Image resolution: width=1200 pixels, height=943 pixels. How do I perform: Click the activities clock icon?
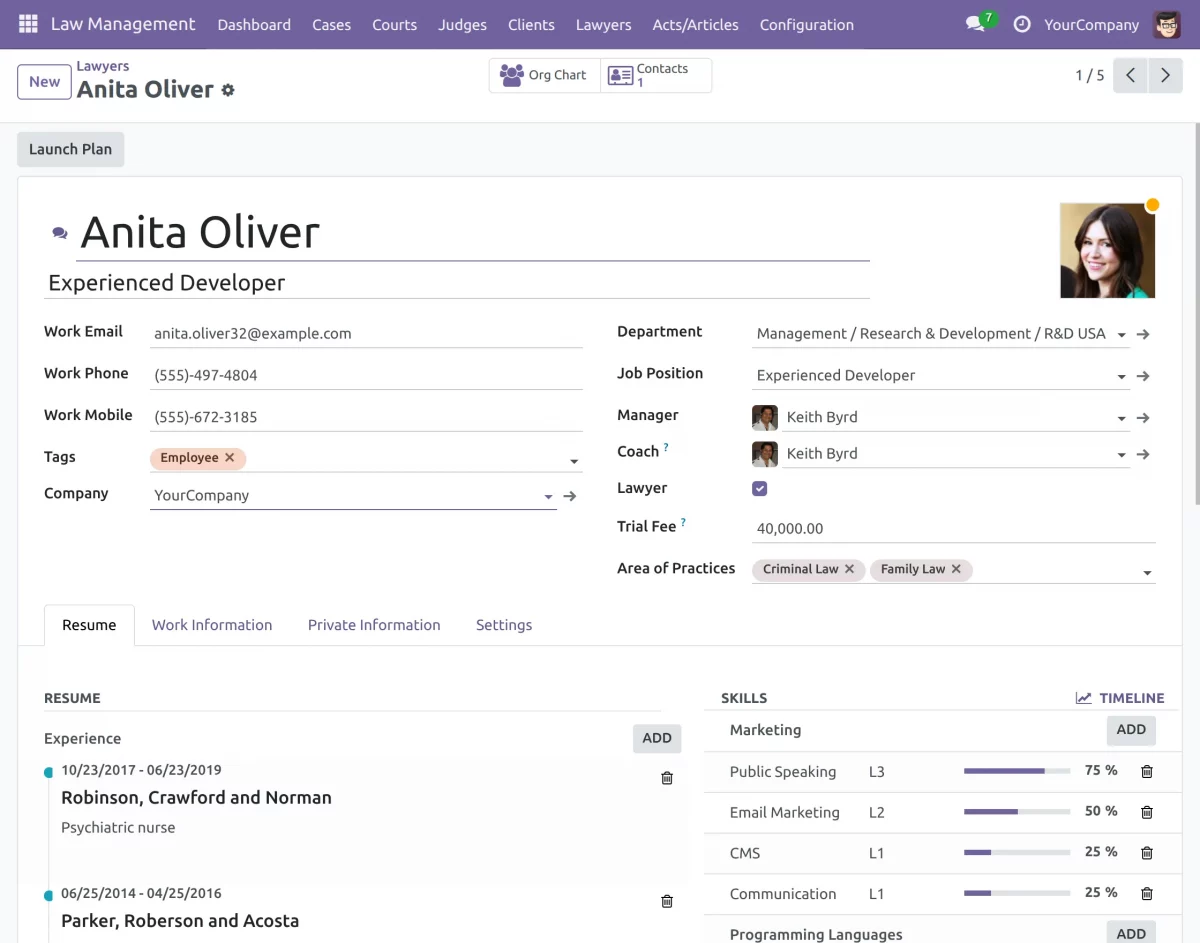[x=1021, y=24]
